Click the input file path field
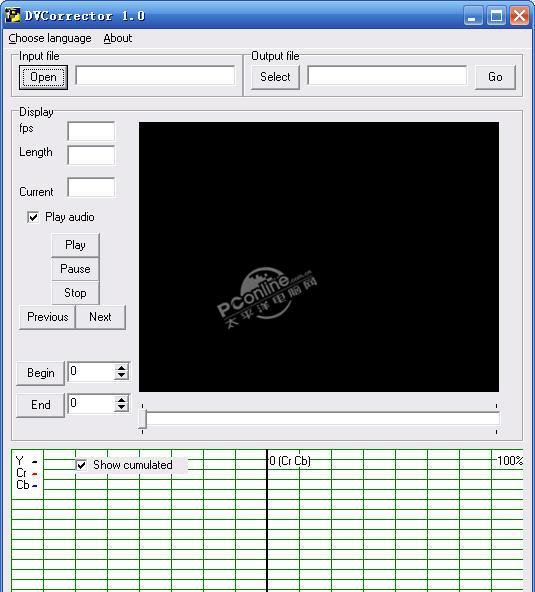Viewport: 535px width, 592px height. click(155, 76)
